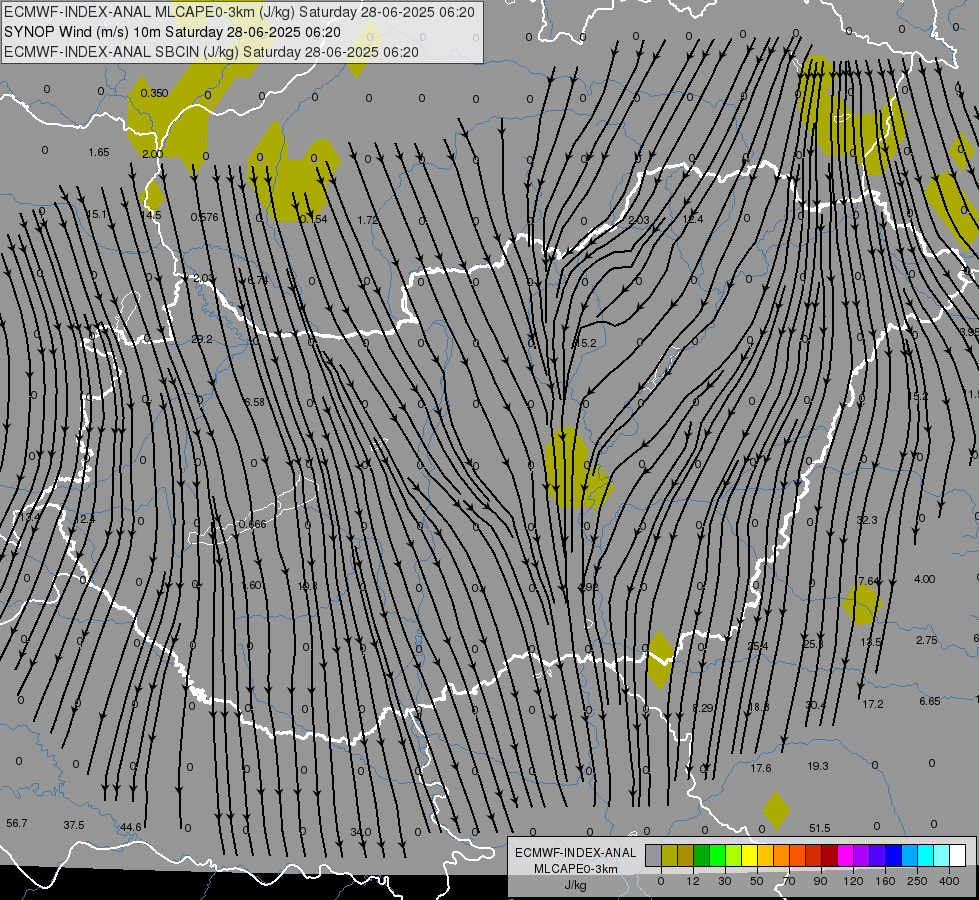Click the map value '17.6'

point(761,768)
